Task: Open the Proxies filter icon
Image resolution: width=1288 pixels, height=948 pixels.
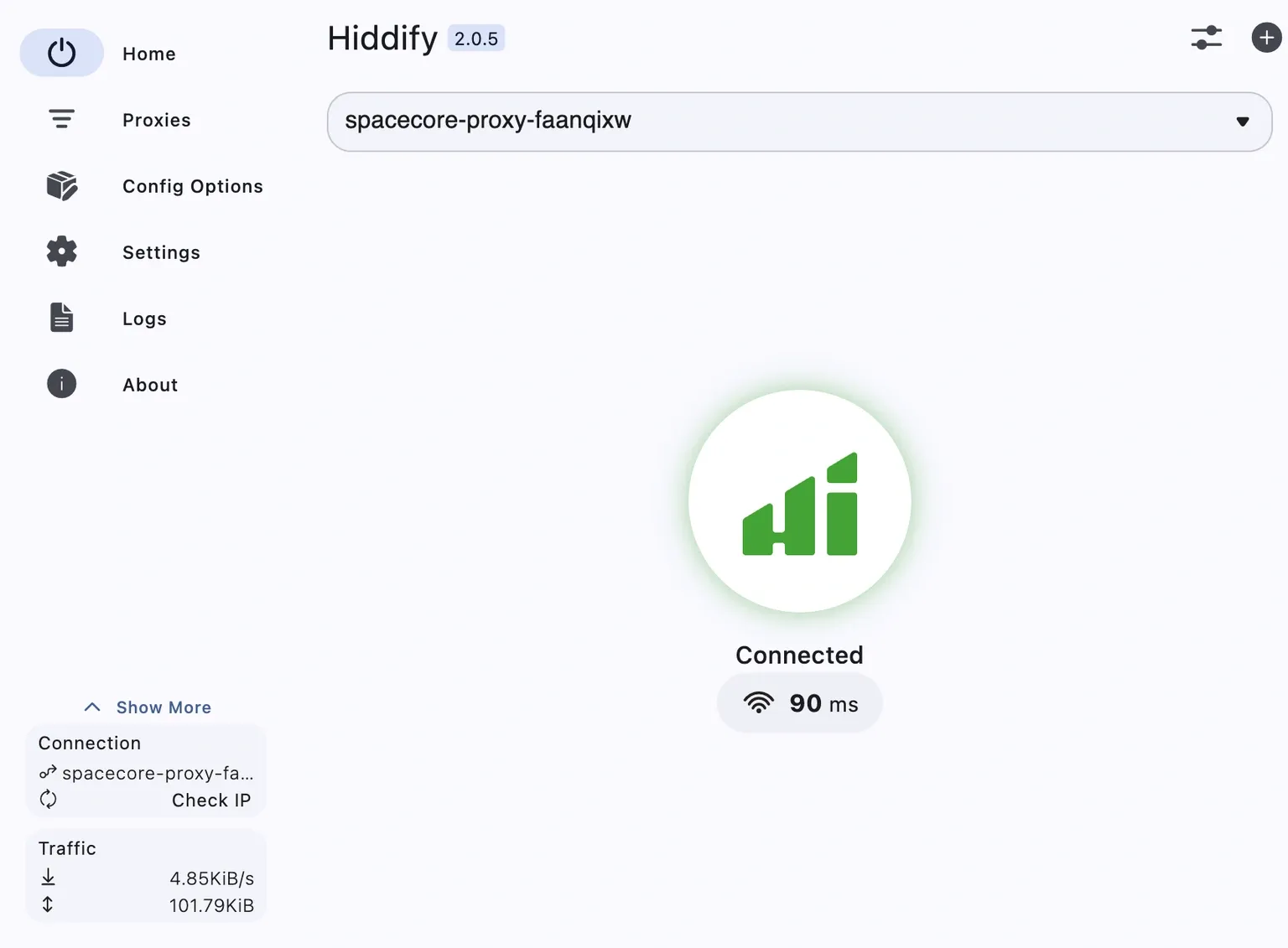Action: pos(61,119)
